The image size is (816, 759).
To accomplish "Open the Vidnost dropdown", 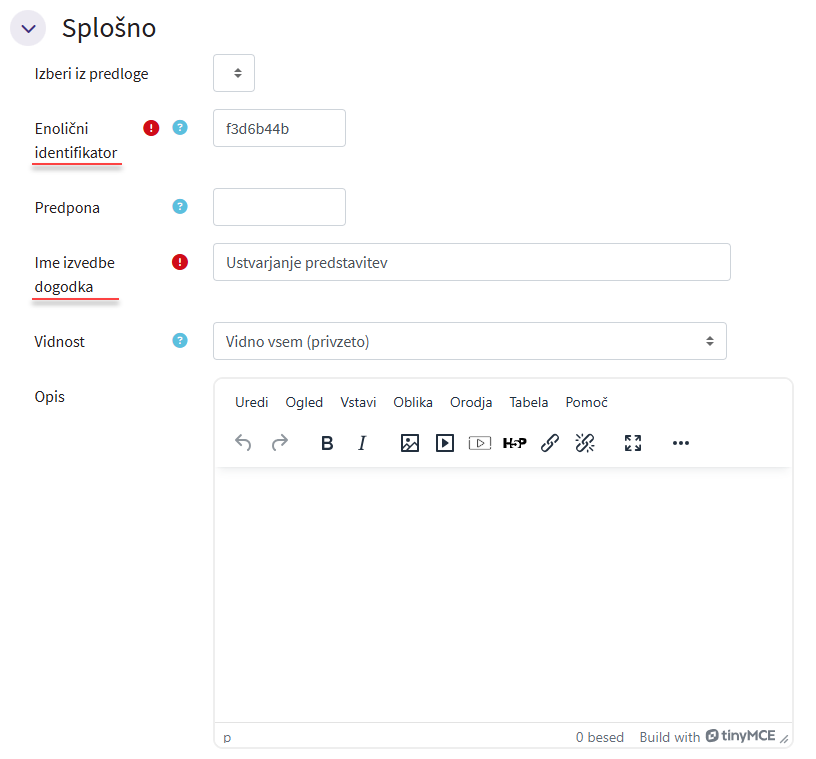I will point(469,341).
